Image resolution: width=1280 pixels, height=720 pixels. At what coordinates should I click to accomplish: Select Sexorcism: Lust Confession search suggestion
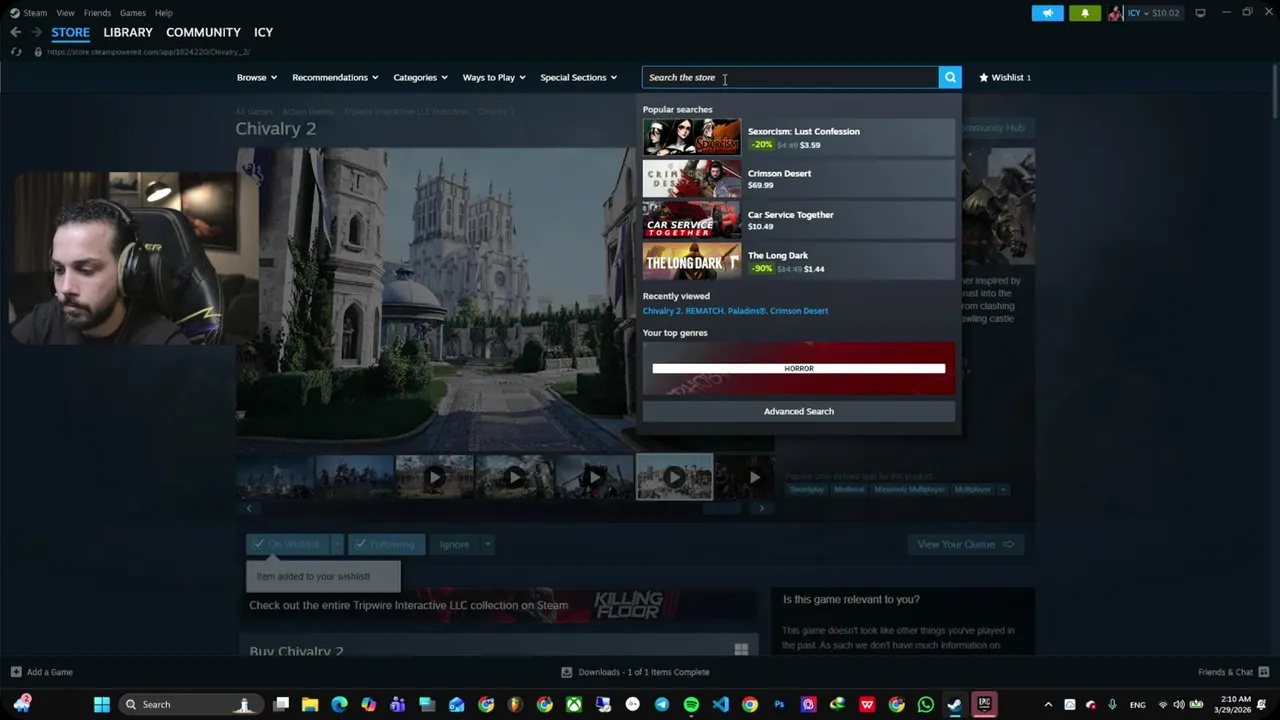(x=799, y=137)
